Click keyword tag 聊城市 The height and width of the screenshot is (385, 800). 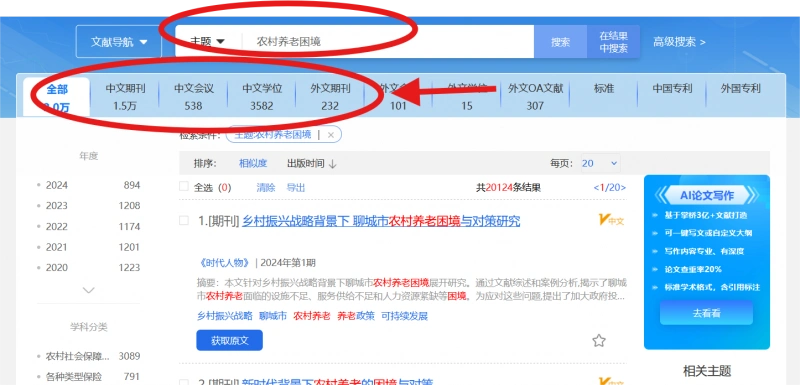tap(273, 316)
